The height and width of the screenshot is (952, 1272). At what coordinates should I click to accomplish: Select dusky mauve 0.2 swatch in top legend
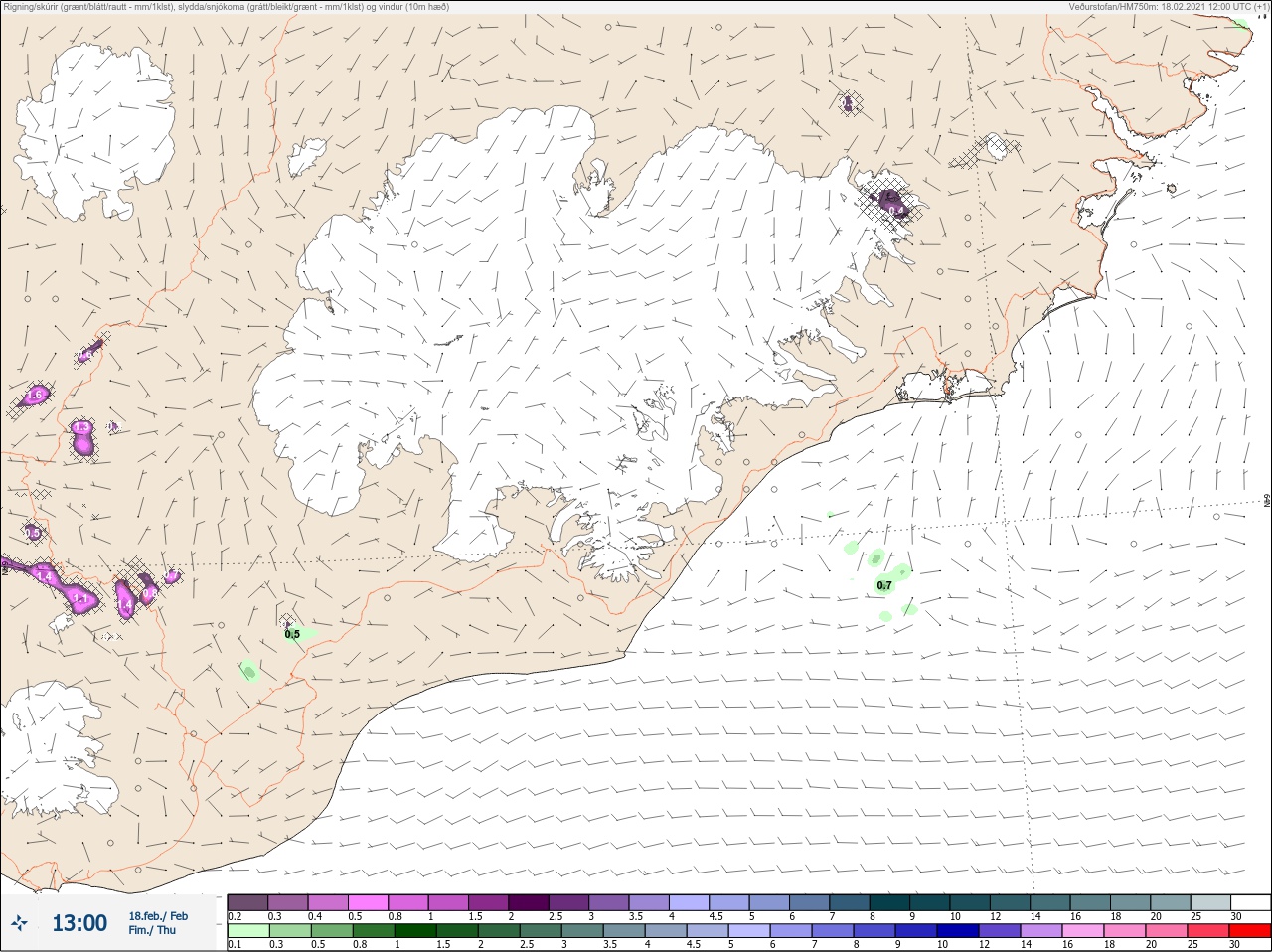tap(247, 902)
